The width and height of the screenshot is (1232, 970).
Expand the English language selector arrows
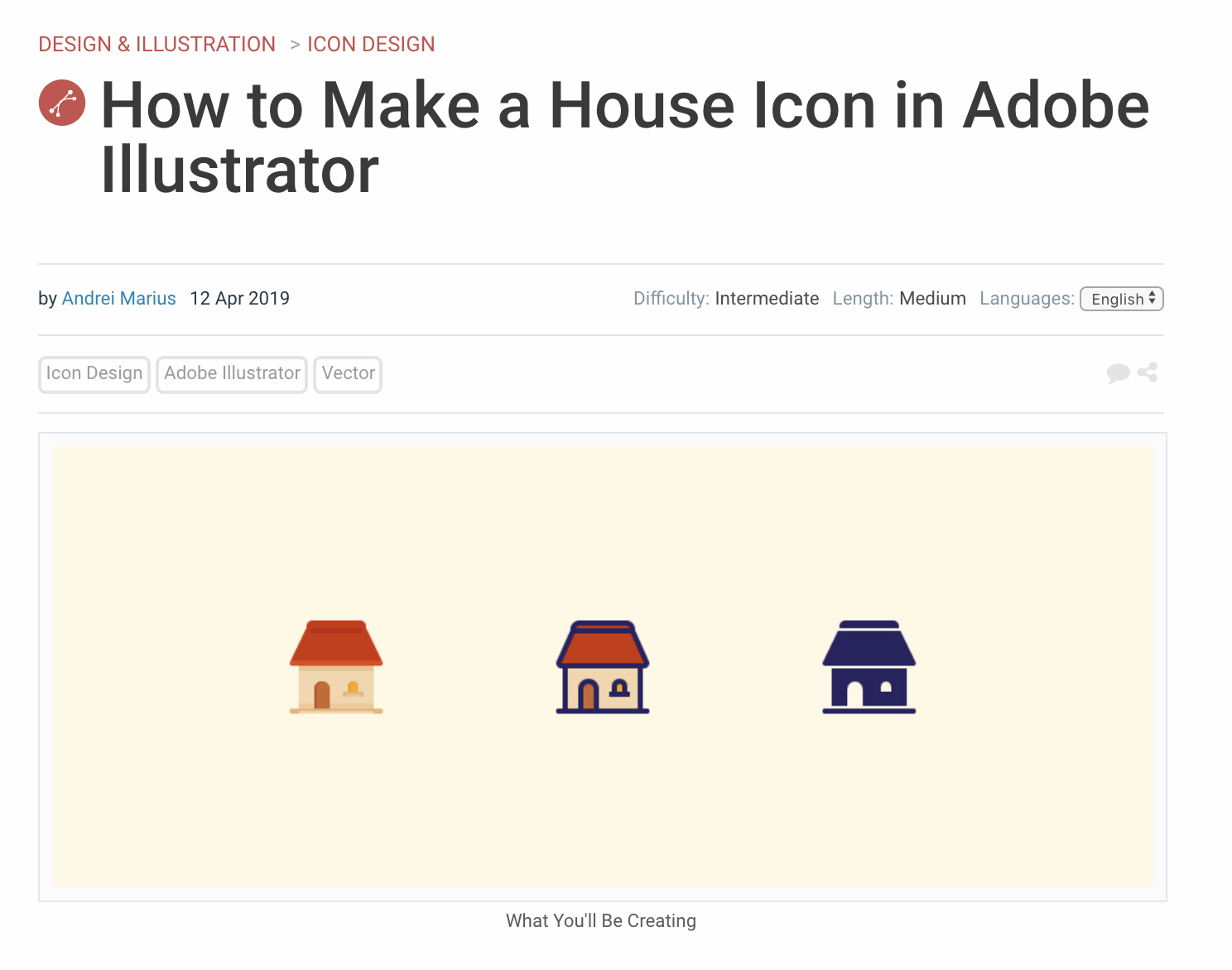(1153, 299)
